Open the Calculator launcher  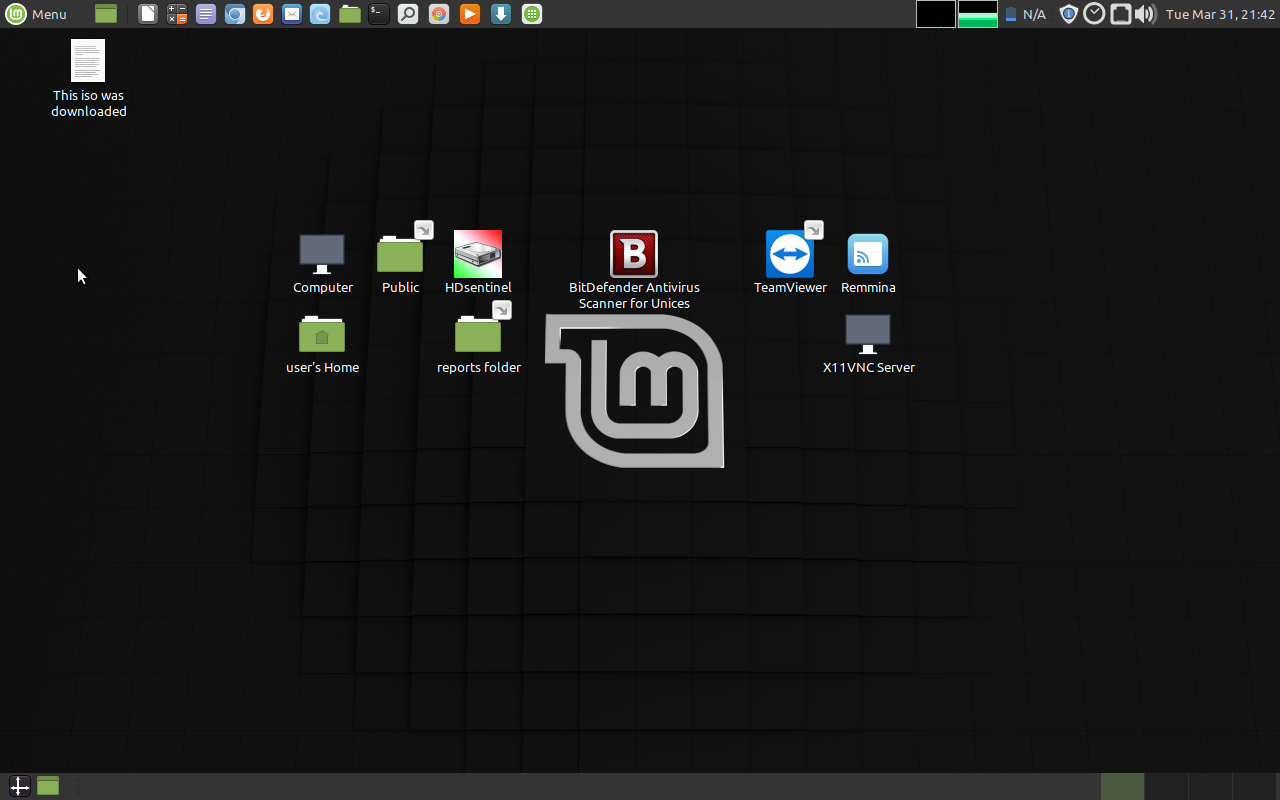coord(177,14)
